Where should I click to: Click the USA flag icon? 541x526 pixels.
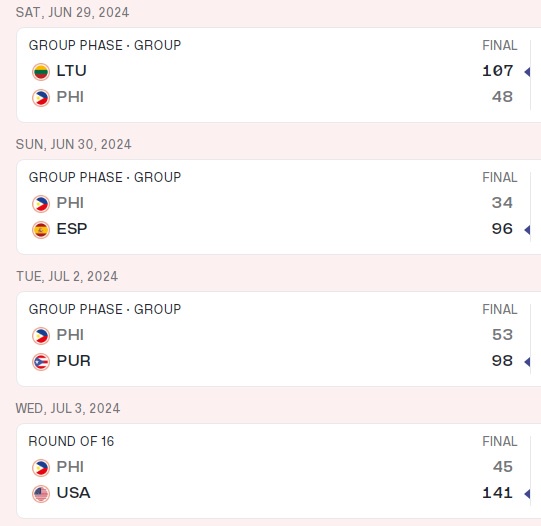41,494
